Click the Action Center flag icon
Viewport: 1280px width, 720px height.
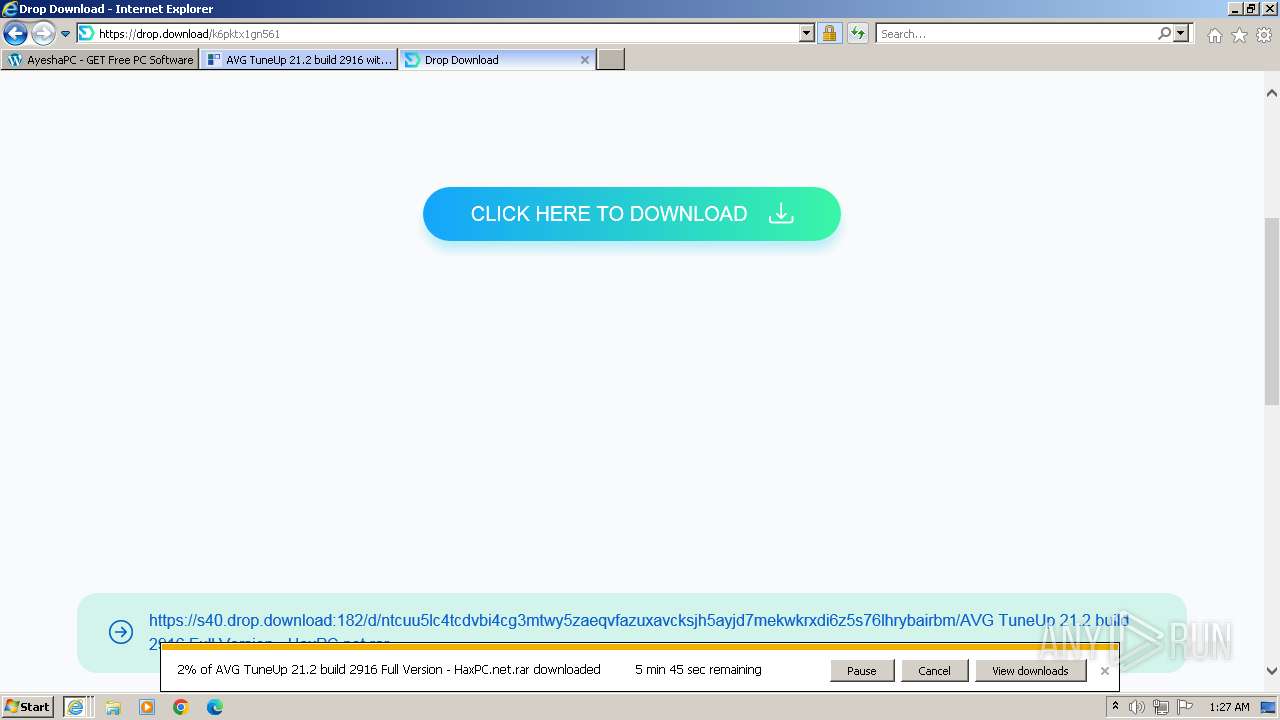1185,707
